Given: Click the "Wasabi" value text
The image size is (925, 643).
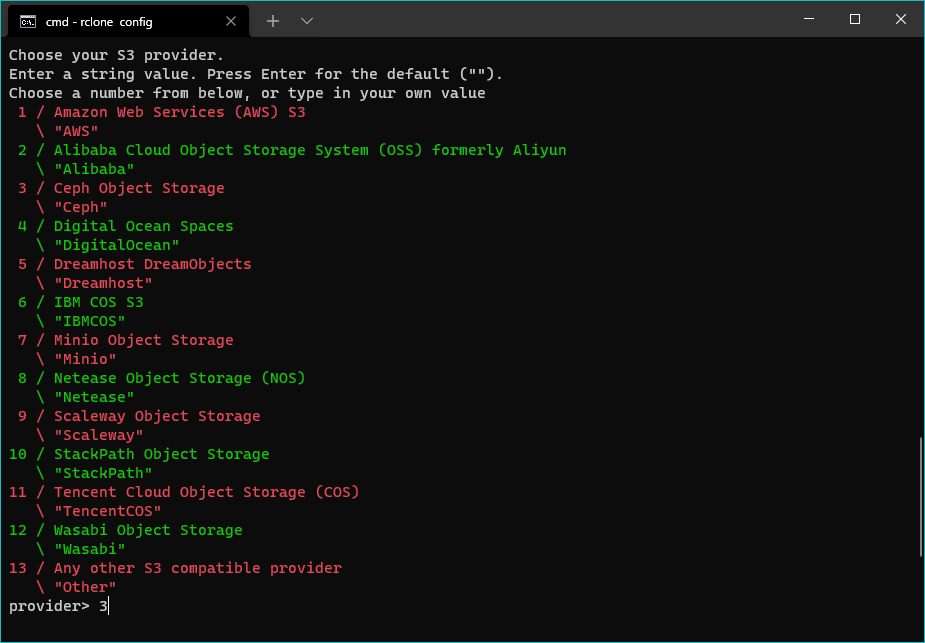Looking at the screenshot, I should pos(90,549).
